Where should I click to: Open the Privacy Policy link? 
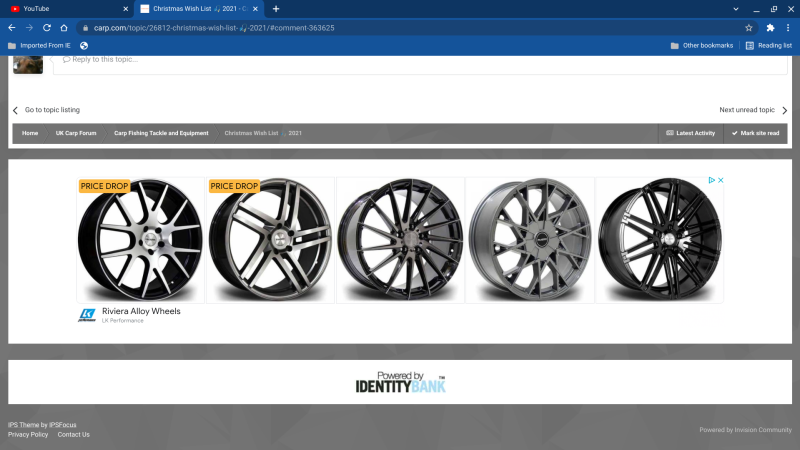tap(28, 435)
